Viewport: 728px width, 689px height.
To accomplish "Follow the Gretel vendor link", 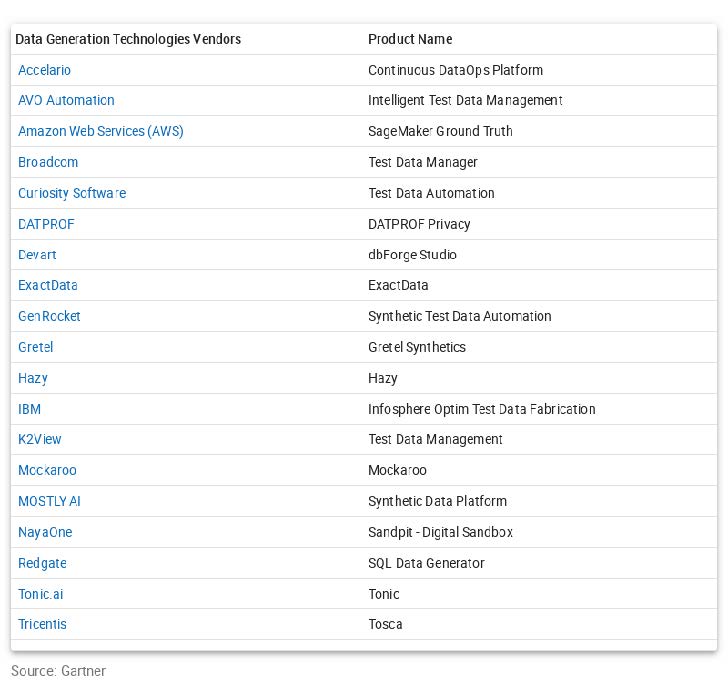I will coord(36,347).
